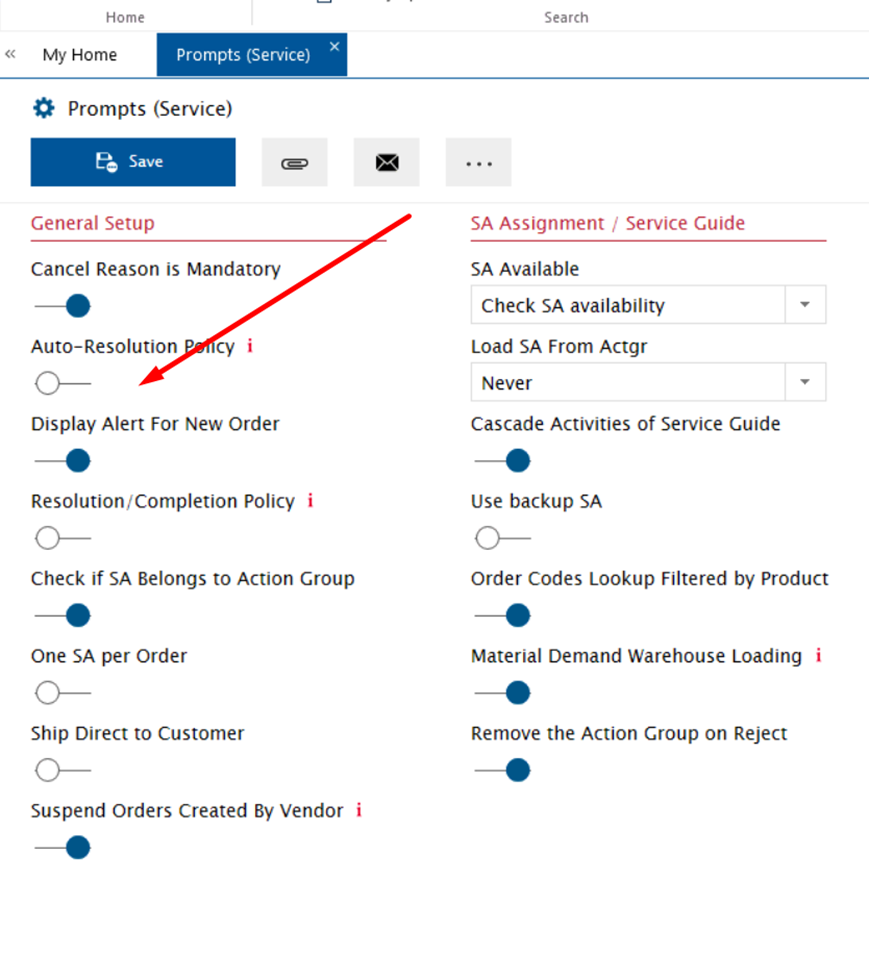Click info icon beside Material Demand Warehouse Loading
869x956 pixels.
pyautogui.click(x=818, y=655)
